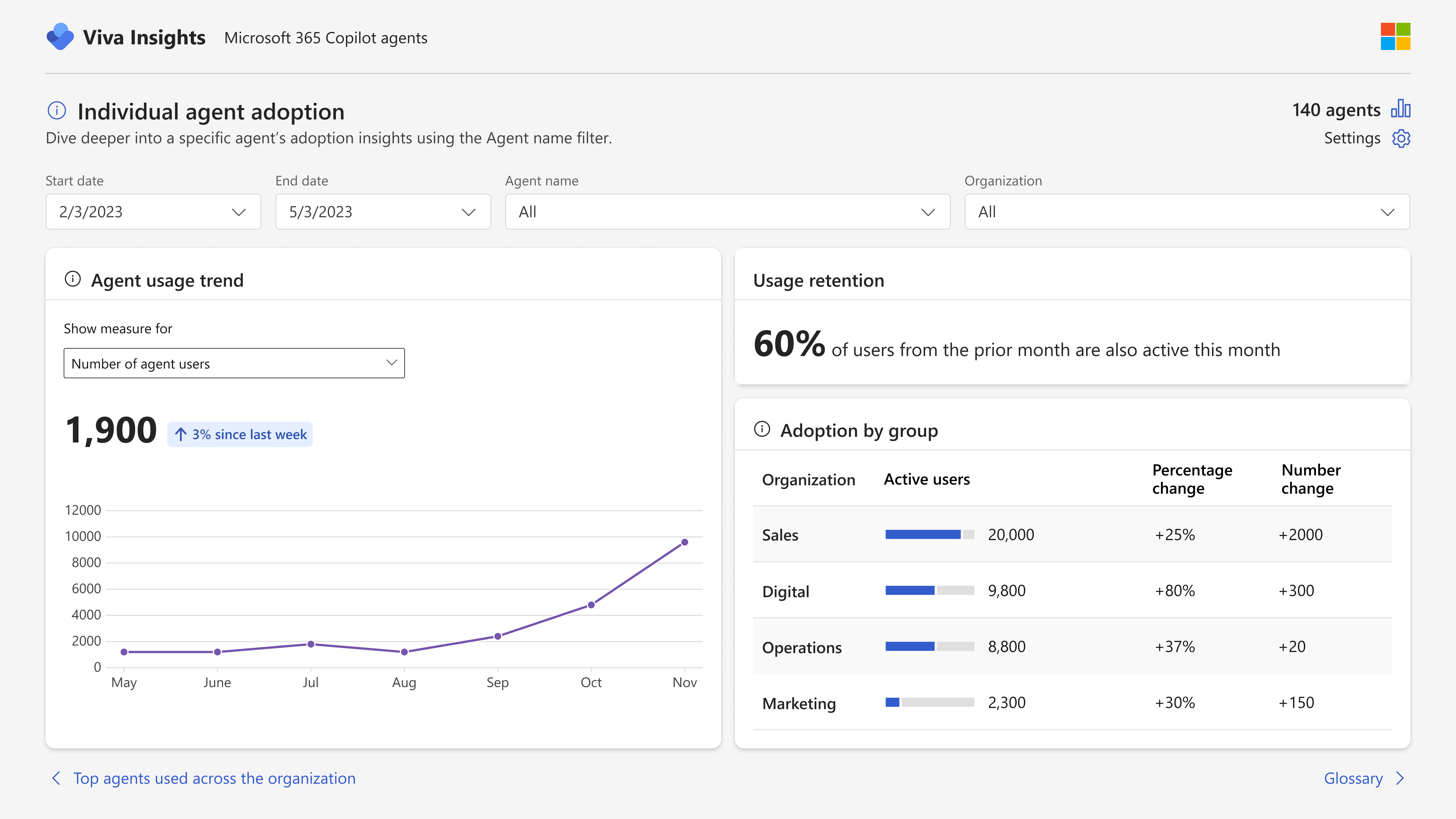Open the Glossary link
The width and height of the screenshot is (1456, 819).
click(1353, 778)
